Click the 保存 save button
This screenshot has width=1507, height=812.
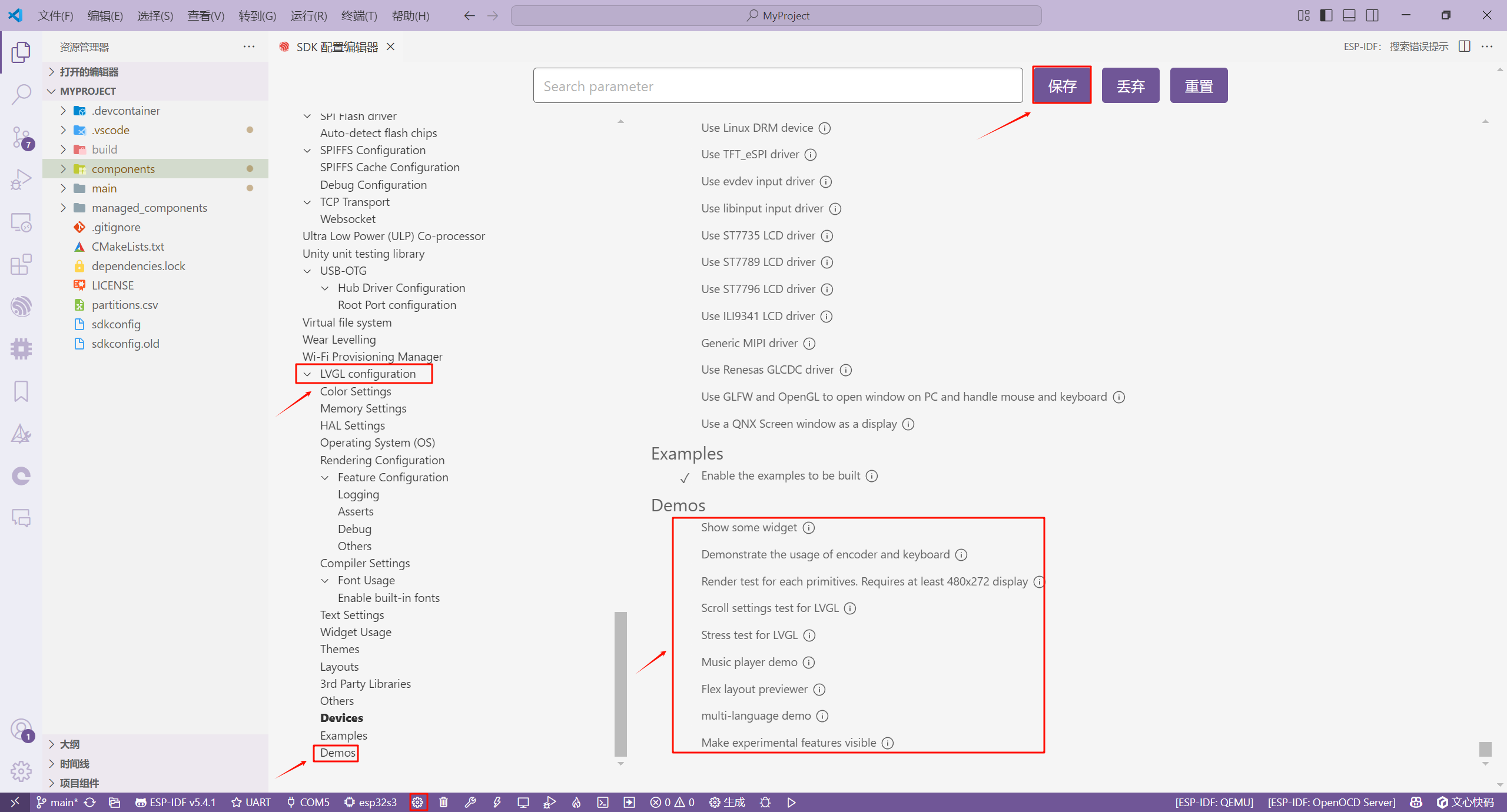pos(1061,86)
